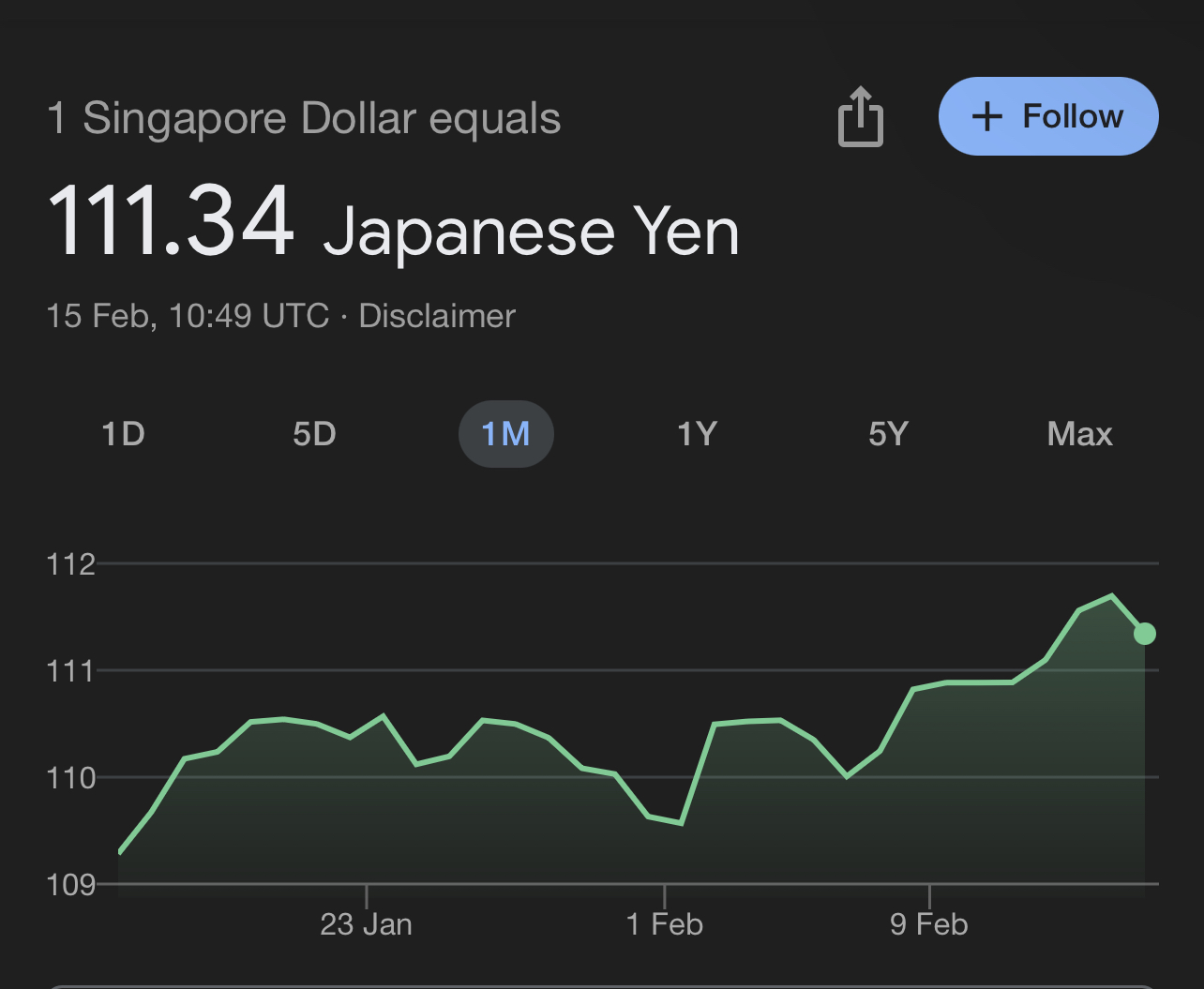Screen dimensions: 1204x989
Task: Select the 5D chart range
Action: point(314,434)
